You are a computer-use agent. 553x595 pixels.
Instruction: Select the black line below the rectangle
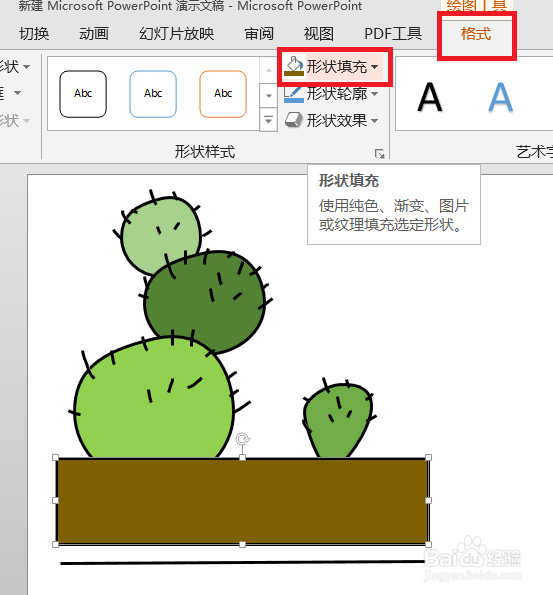(242, 562)
